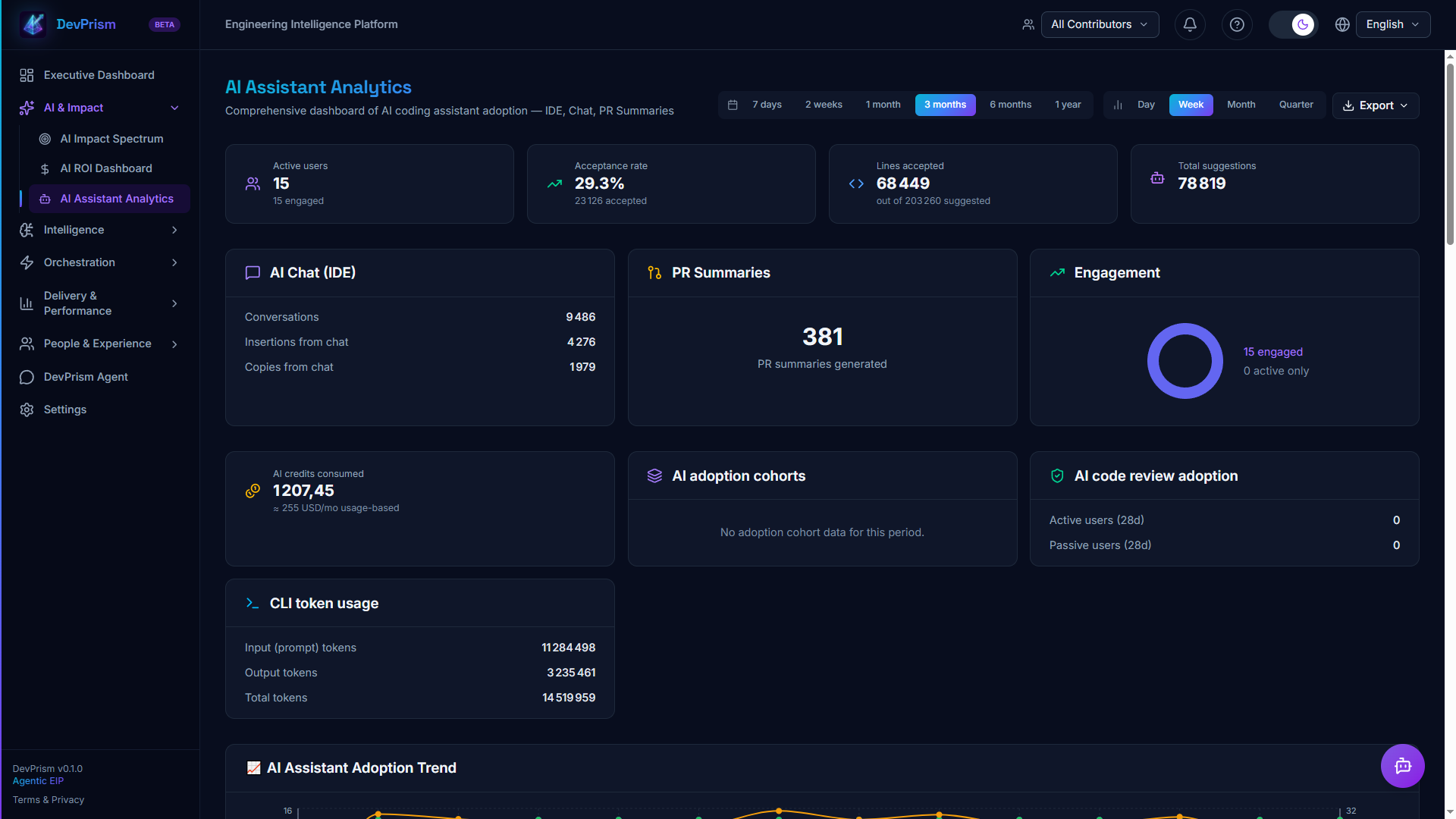Switch granularity to Day

click(x=1146, y=105)
